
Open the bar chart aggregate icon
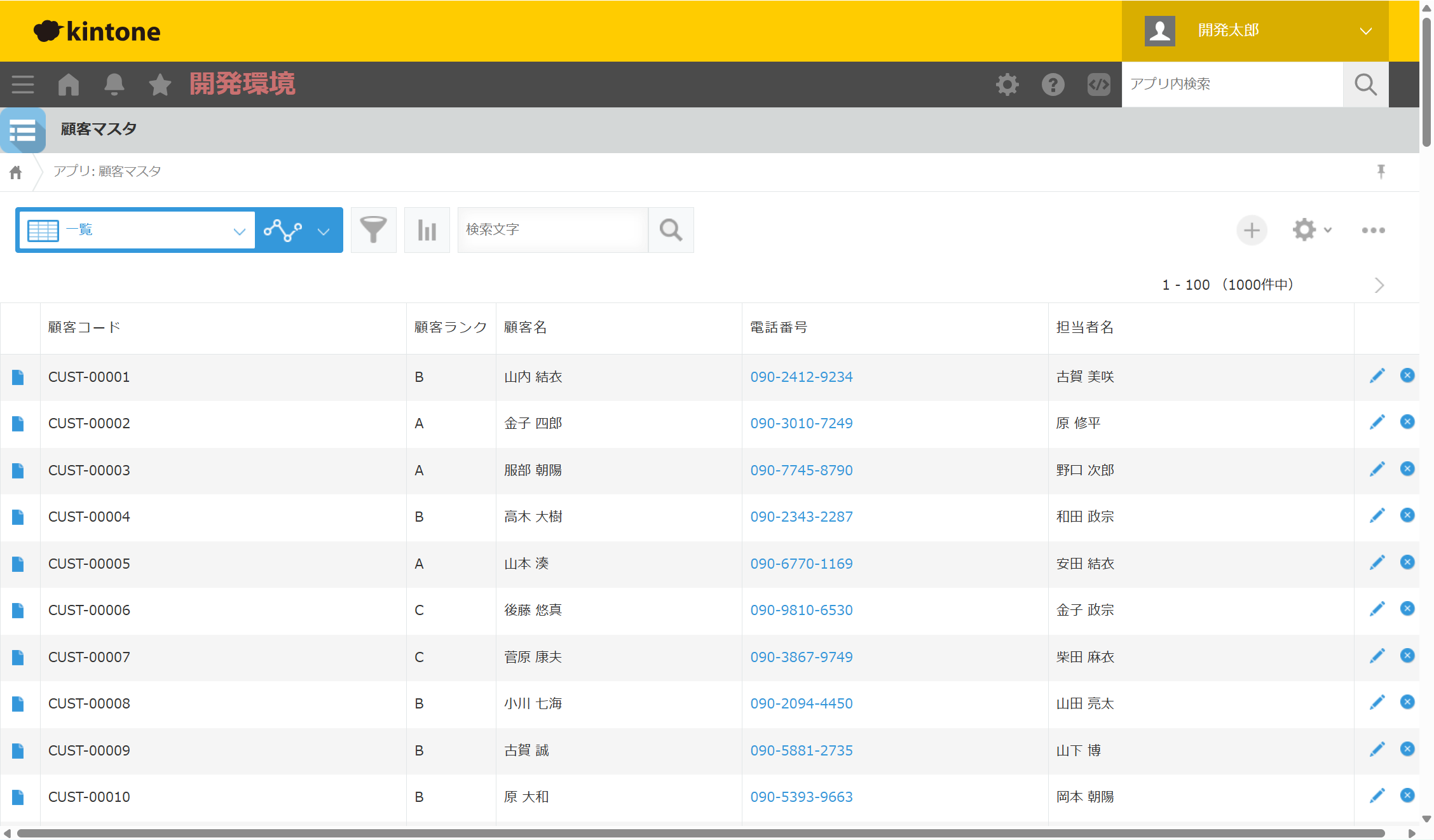(x=427, y=230)
